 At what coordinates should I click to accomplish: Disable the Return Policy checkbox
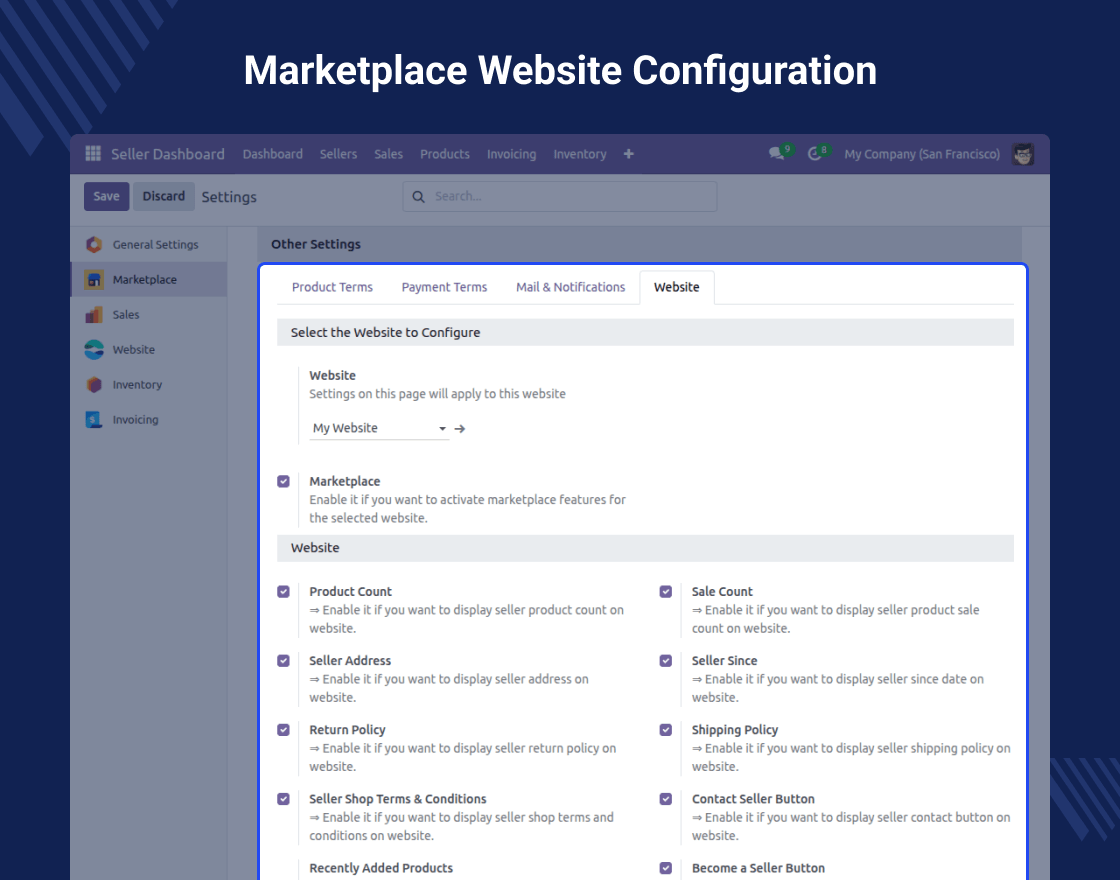pos(284,730)
